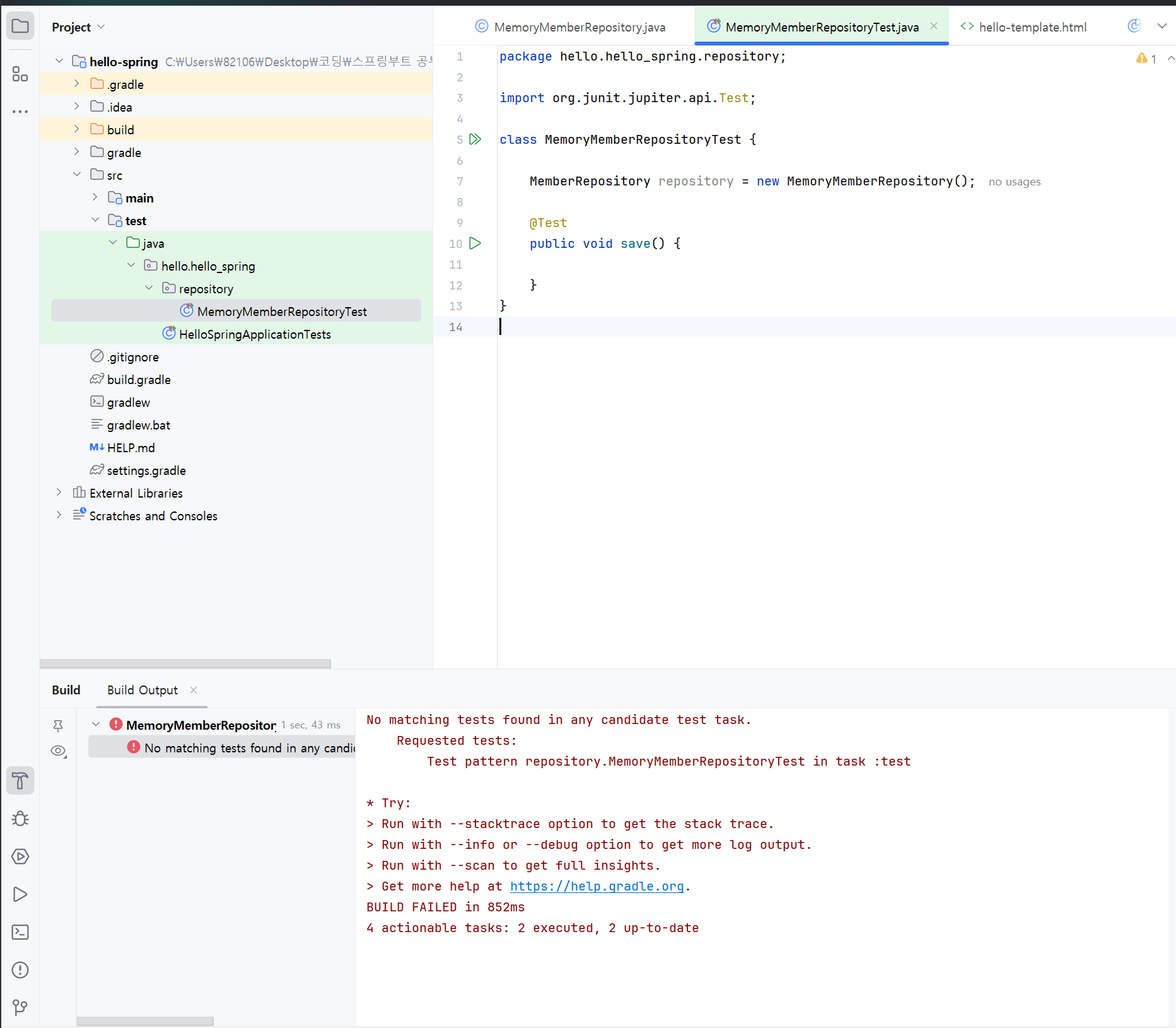Open the Project view dropdown
Image resolution: width=1176 pixels, height=1028 pixels.
78,27
